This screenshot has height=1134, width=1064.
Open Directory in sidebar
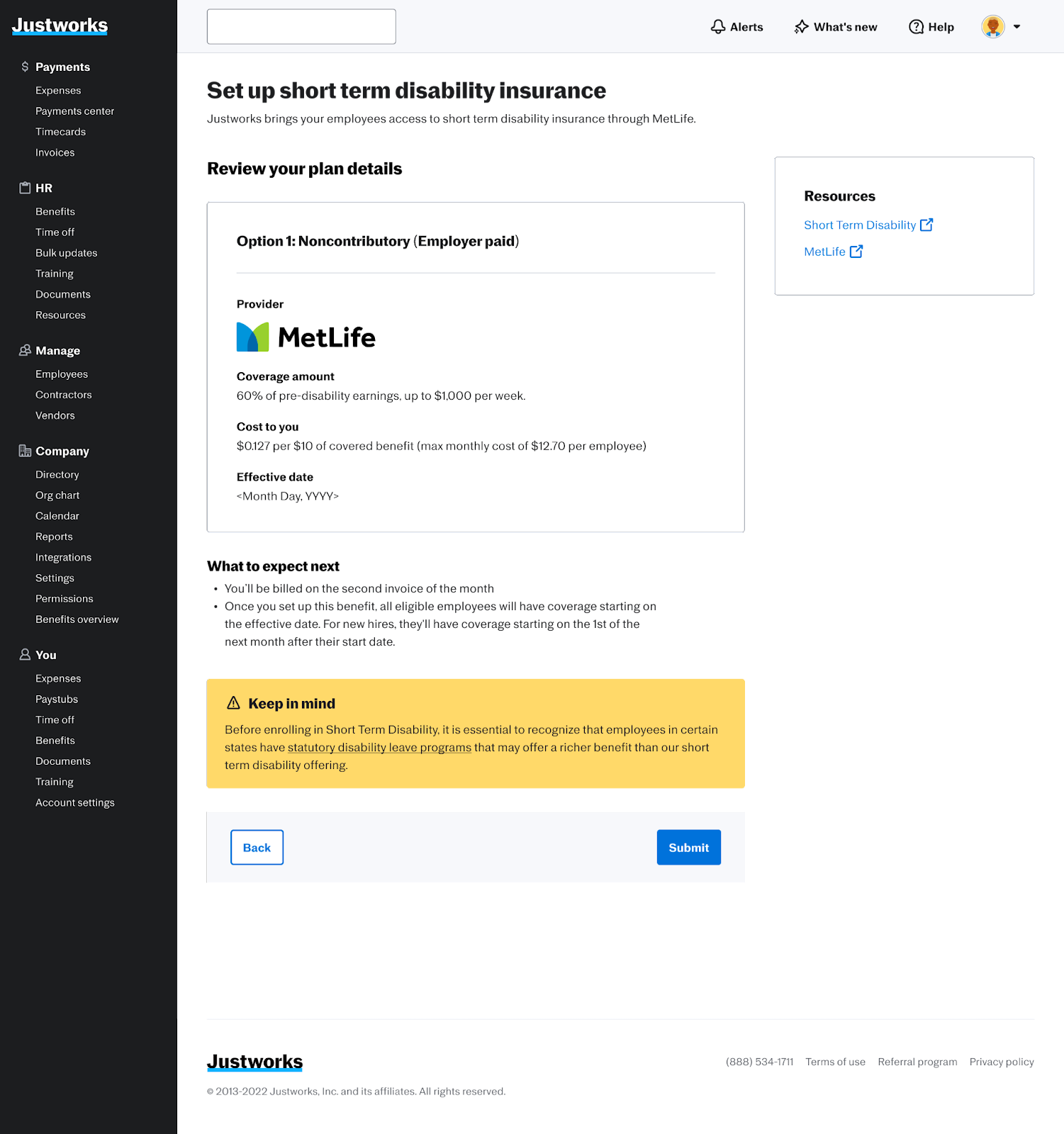click(57, 474)
